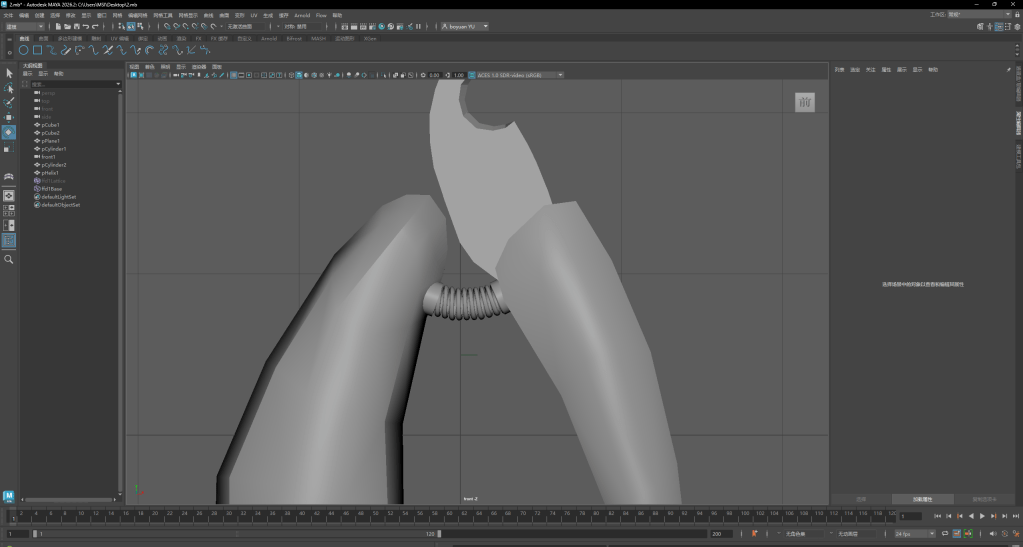Image resolution: width=1023 pixels, height=547 pixels.
Task: Select the arrow Select tool in toolbox
Action: pyautogui.click(x=9, y=73)
